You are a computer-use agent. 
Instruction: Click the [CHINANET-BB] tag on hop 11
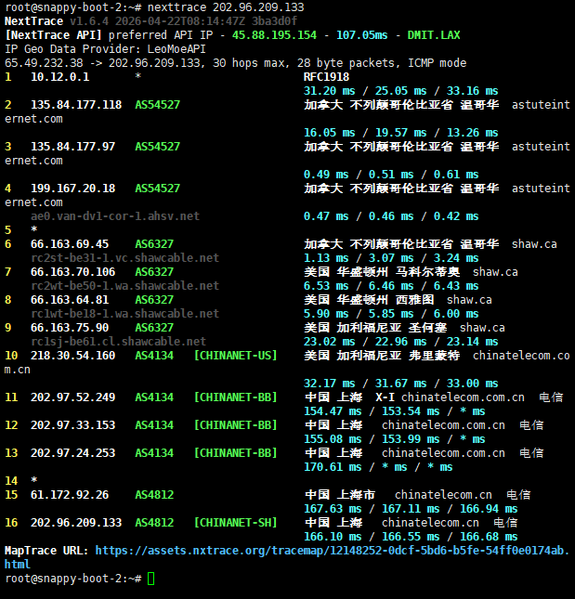click(235, 397)
